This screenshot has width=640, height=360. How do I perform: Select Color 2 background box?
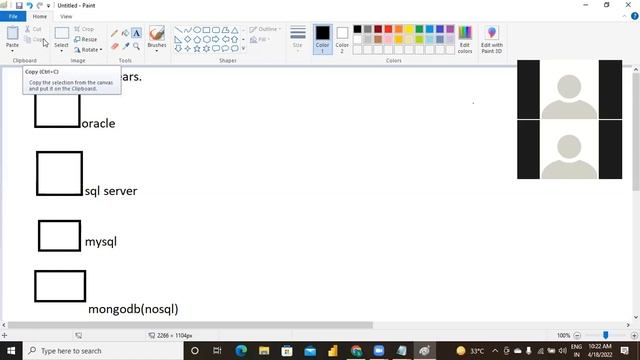pyautogui.click(x=342, y=39)
